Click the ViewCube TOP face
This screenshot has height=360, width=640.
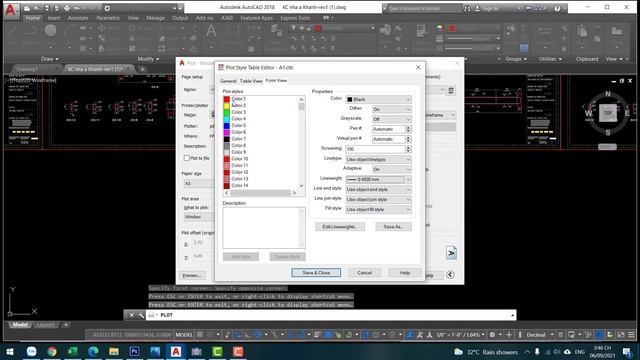(x=608, y=113)
